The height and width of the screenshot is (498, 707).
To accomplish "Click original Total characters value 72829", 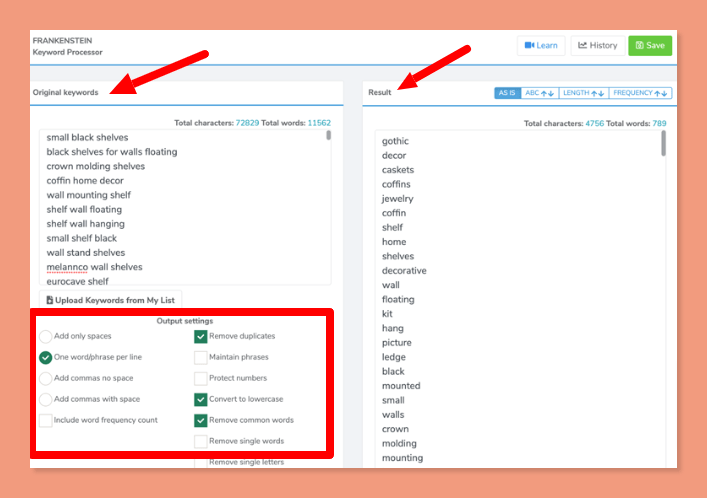I will pyautogui.click(x=247, y=123).
